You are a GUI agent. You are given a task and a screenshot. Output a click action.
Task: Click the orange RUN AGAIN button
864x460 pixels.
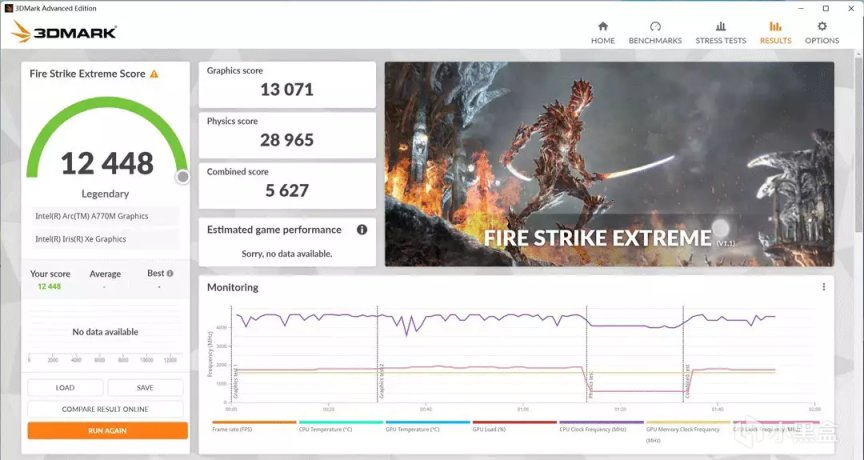(107, 431)
